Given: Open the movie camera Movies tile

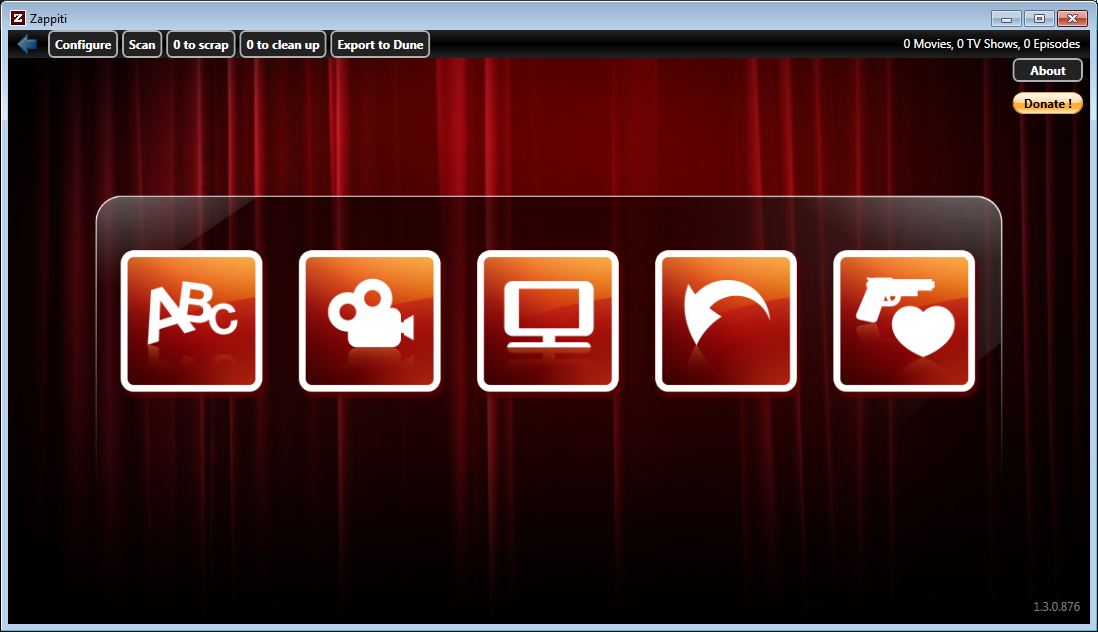Looking at the screenshot, I should click(x=370, y=321).
